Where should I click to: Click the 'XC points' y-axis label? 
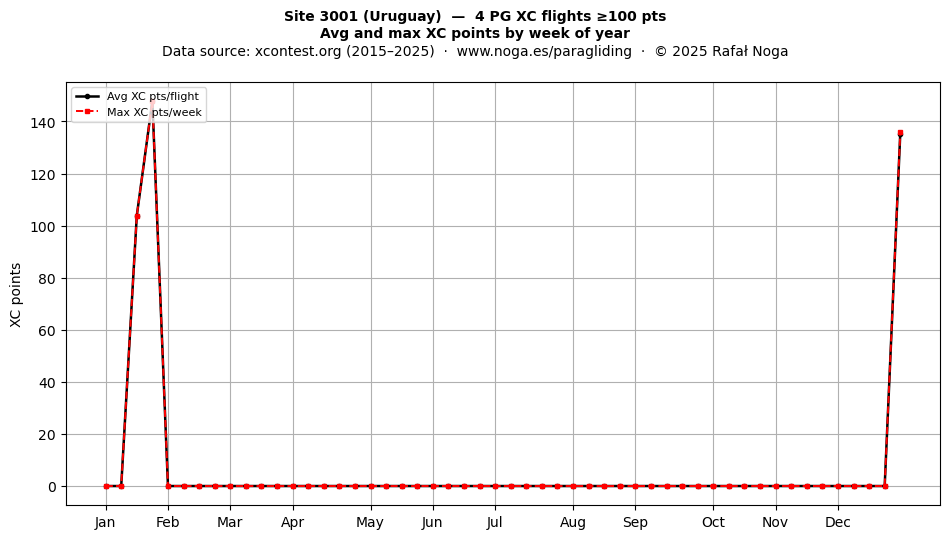(16, 295)
